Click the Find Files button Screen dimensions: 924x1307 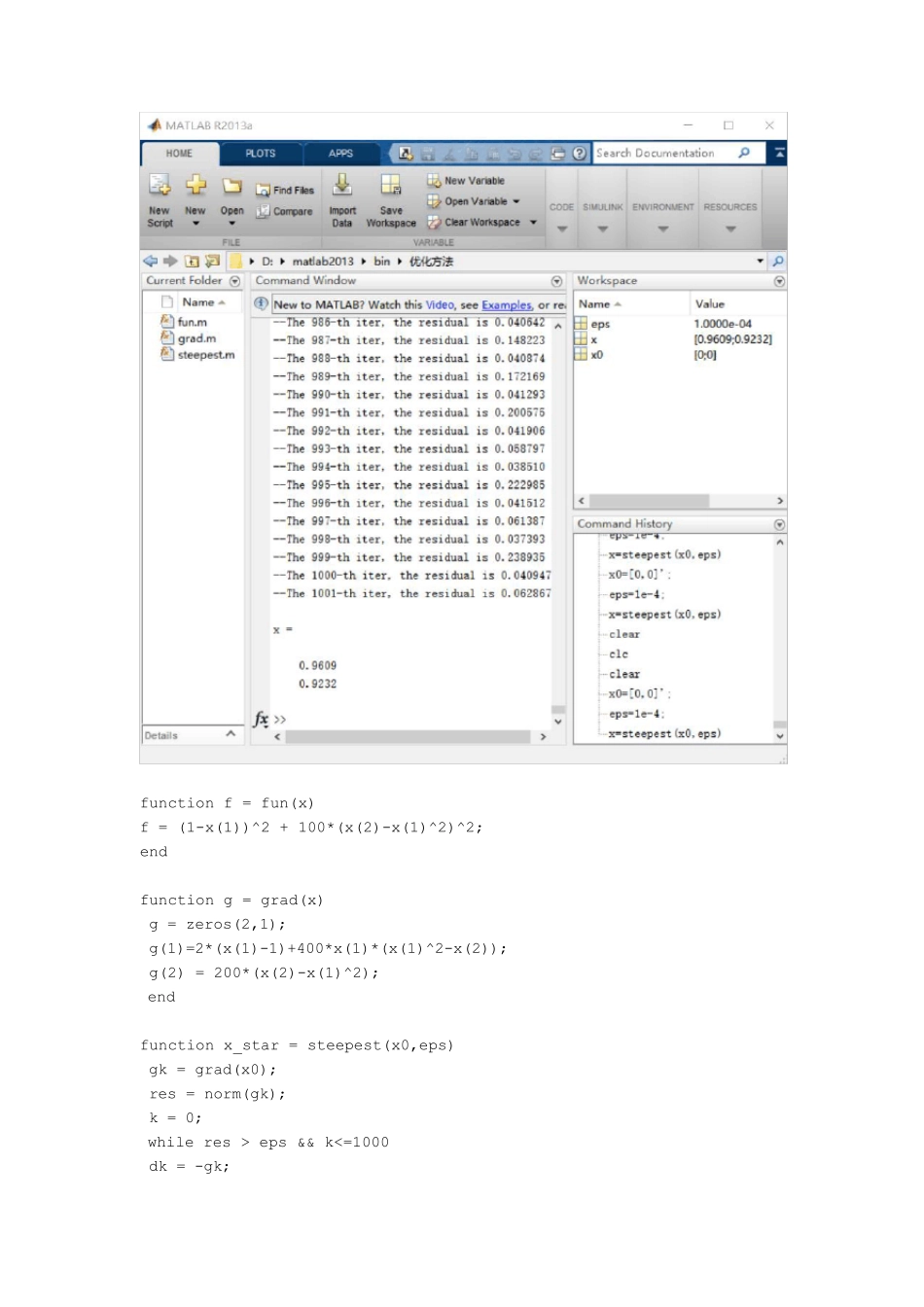285,191
